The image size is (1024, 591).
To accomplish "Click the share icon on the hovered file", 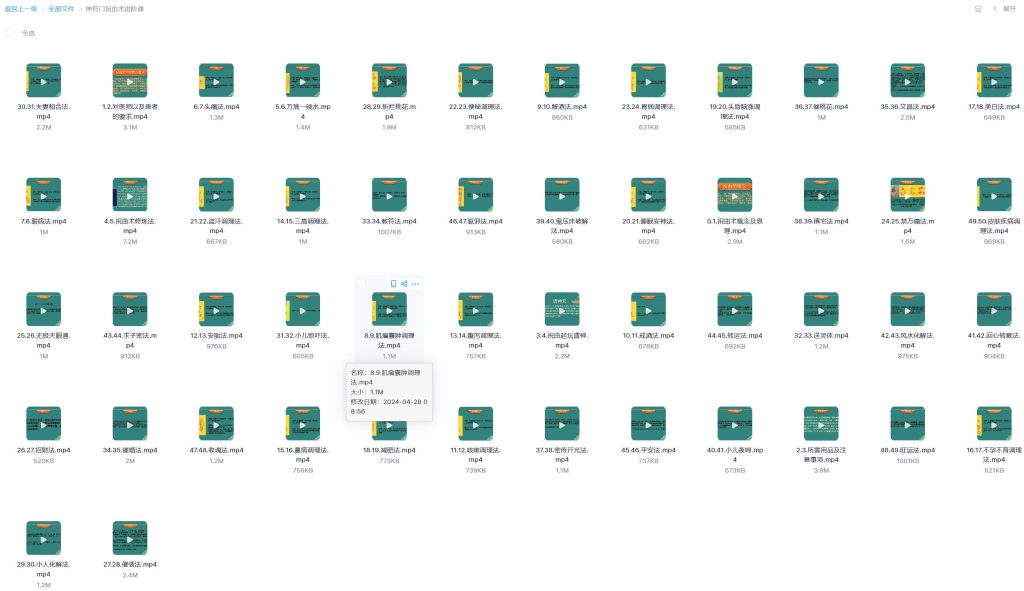I will [404, 284].
